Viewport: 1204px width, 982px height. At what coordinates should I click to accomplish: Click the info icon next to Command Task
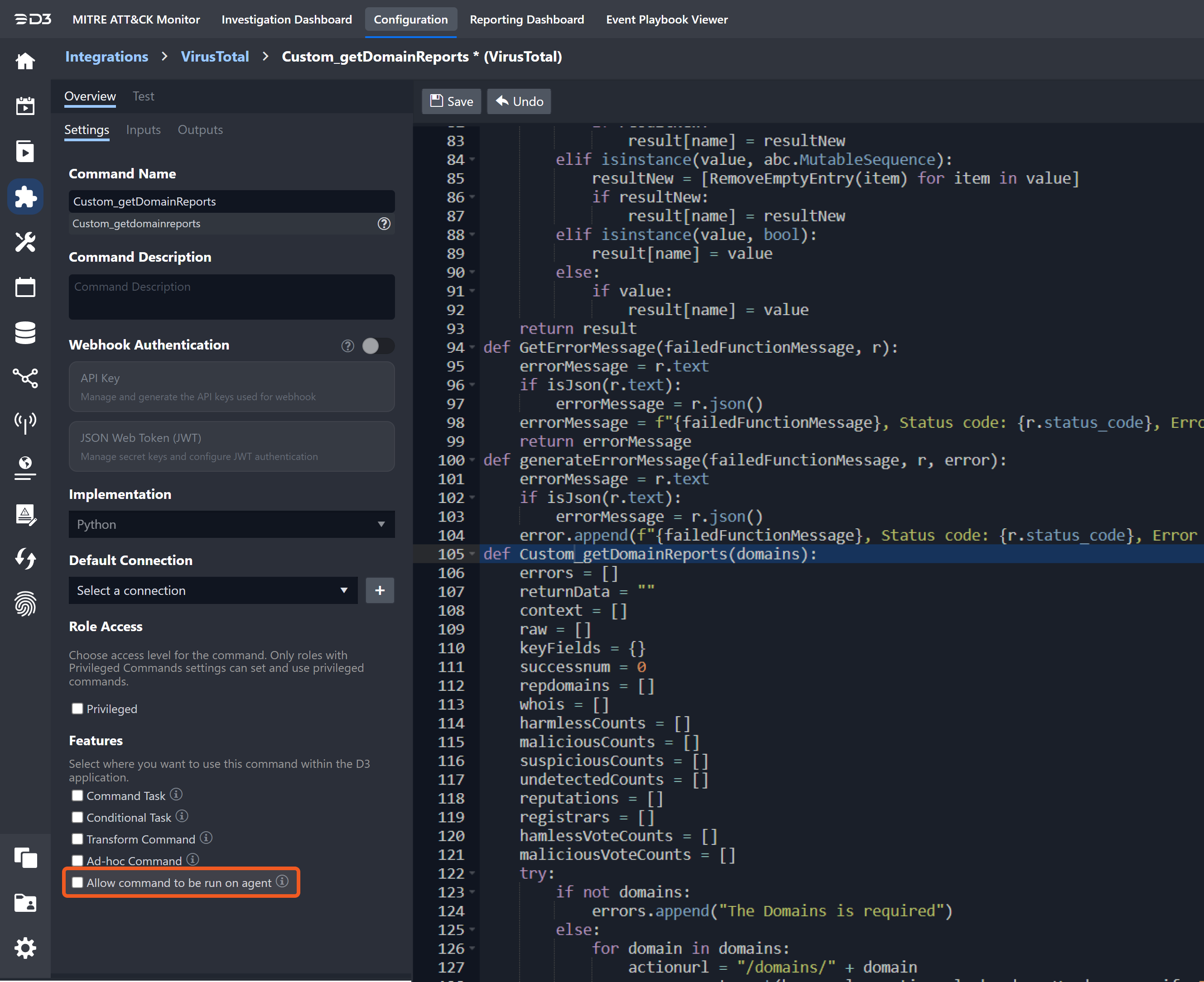[x=176, y=795]
